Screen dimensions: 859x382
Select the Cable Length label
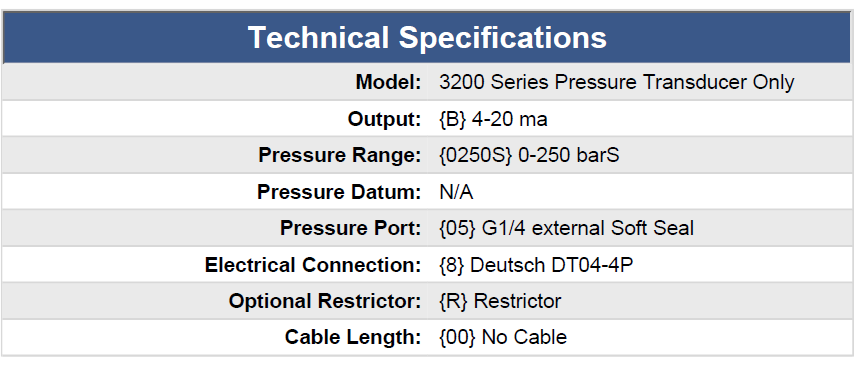pos(353,337)
